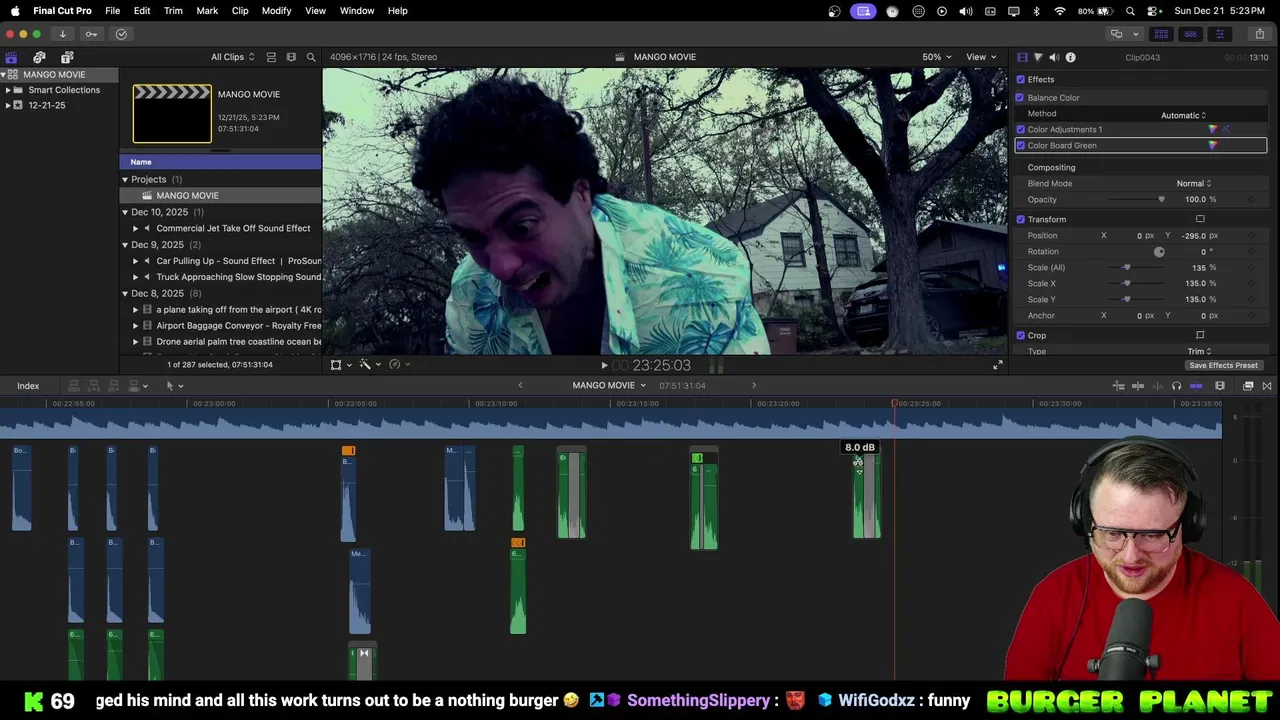The width and height of the screenshot is (1280, 720).
Task: Open the Share export button
Action: click(x=1259, y=34)
